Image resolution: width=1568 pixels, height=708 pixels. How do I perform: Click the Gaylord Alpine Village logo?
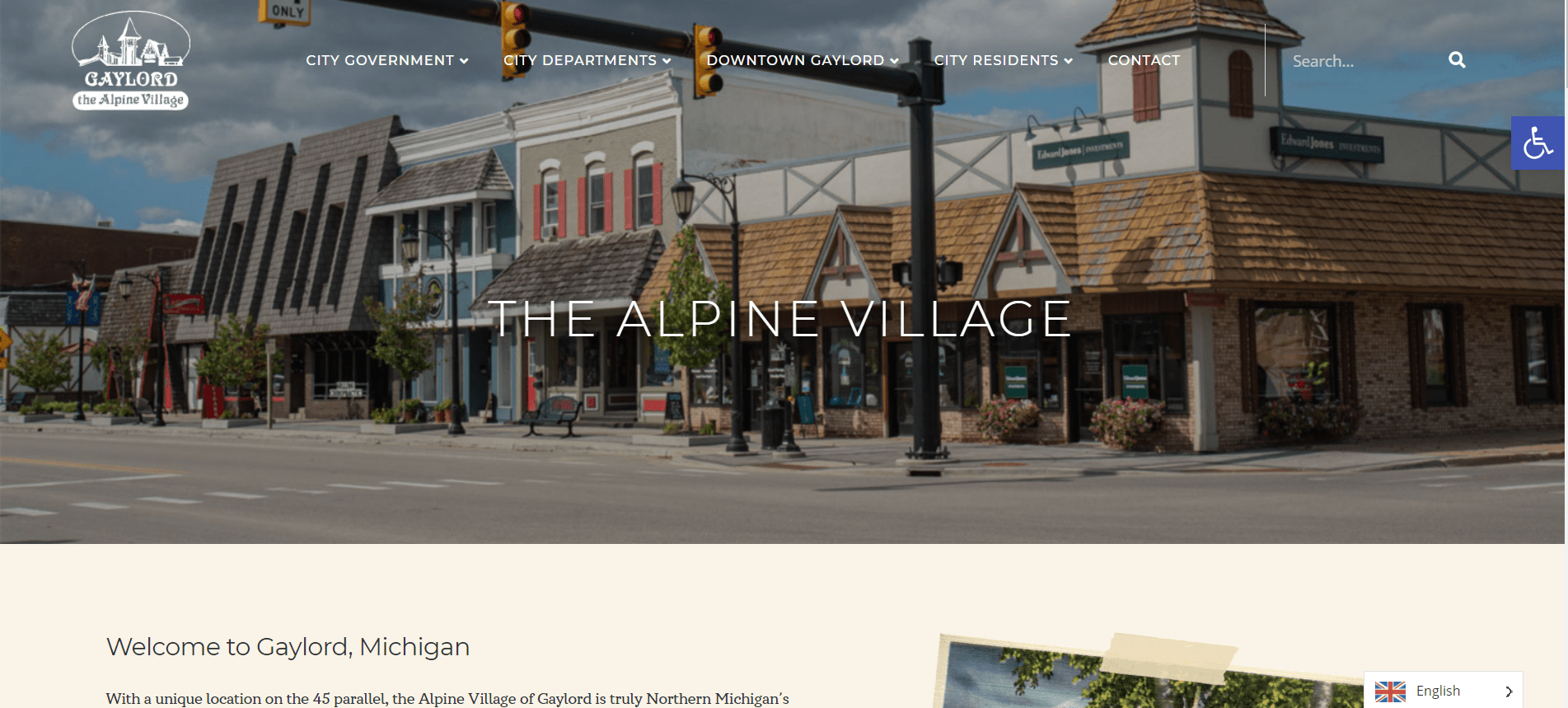(131, 61)
